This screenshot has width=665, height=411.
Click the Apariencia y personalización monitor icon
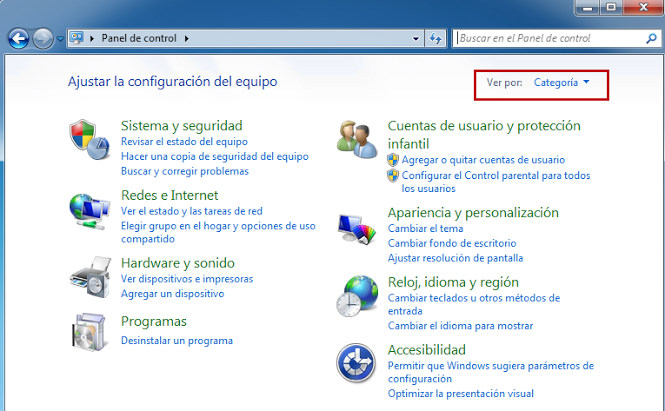[x=357, y=229]
